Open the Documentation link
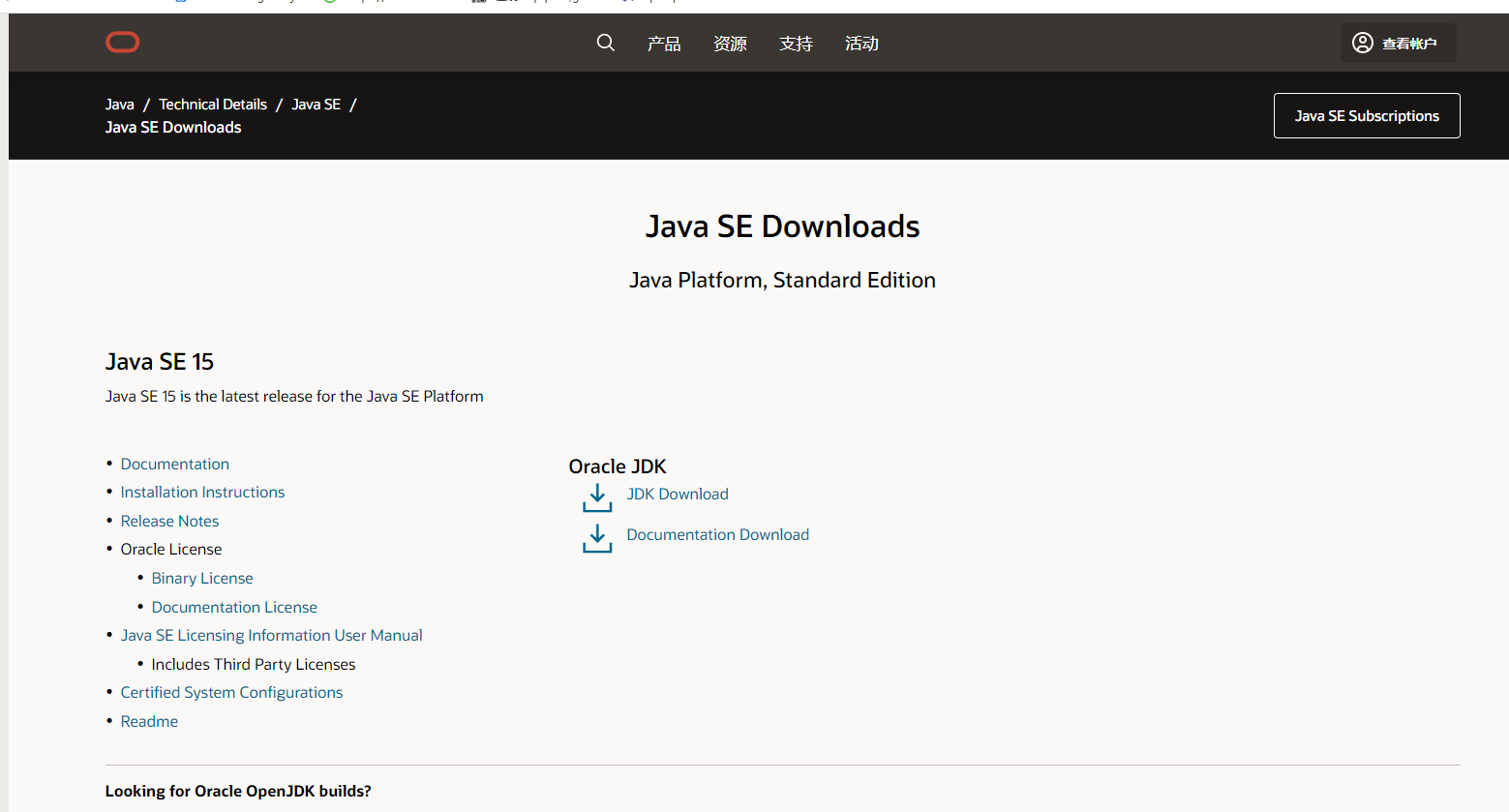Image resolution: width=1509 pixels, height=812 pixels. pyautogui.click(x=175, y=465)
